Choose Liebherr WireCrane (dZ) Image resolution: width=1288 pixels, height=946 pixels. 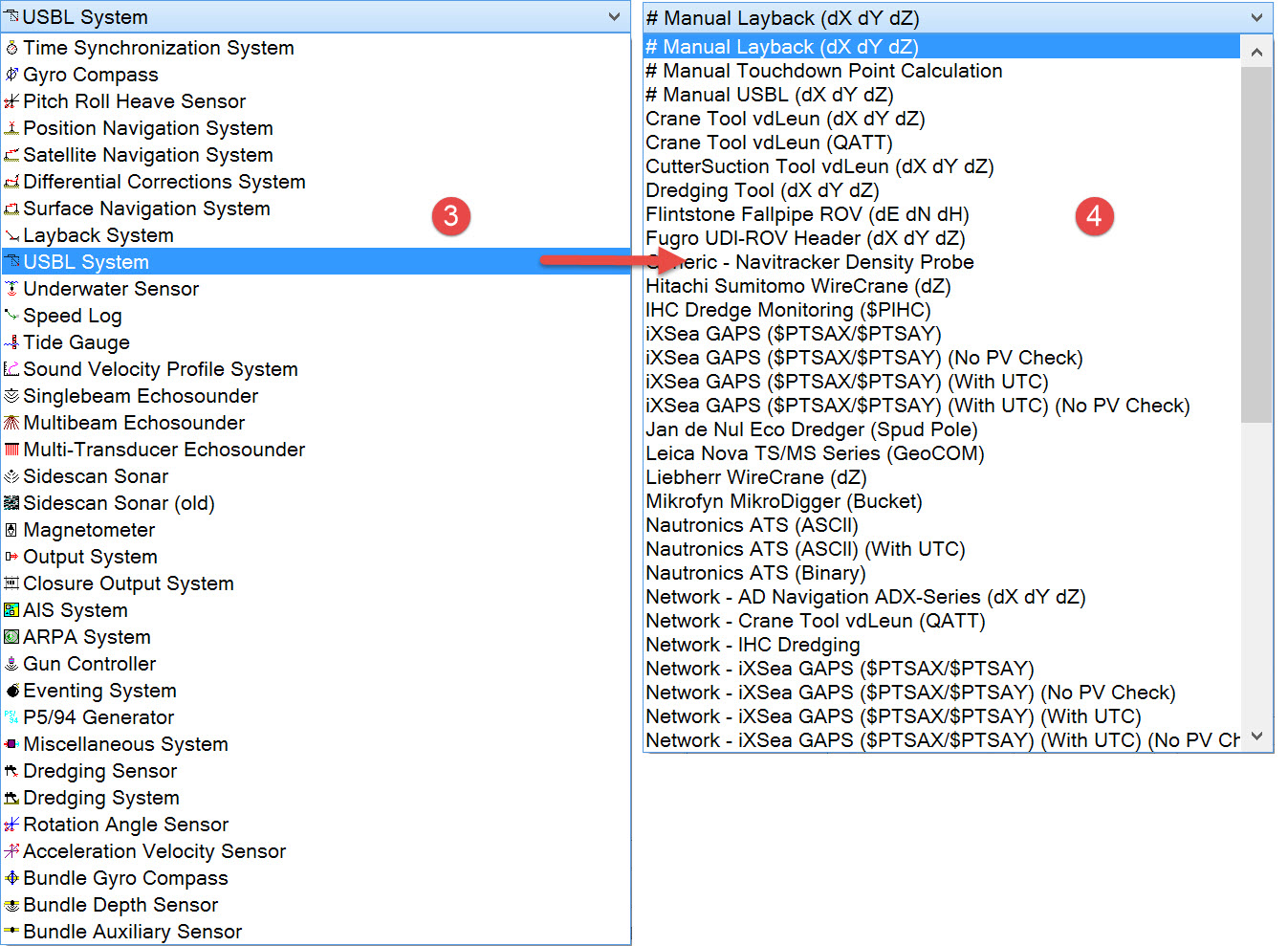pyautogui.click(x=942, y=477)
